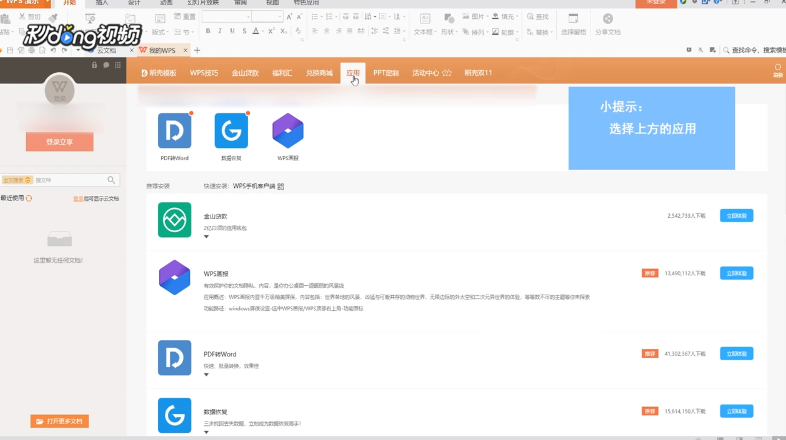This screenshot has width=786, height=440.
Task: Toggle Strikethrough S in the ribbon
Action: (244, 31)
